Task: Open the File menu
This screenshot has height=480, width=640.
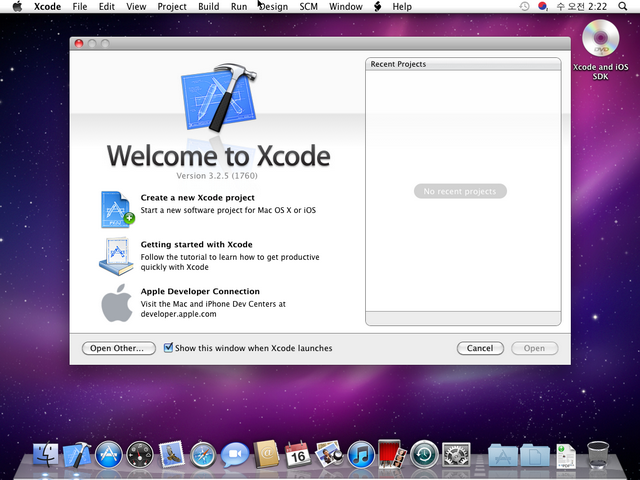Action: click(x=80, y=7)
